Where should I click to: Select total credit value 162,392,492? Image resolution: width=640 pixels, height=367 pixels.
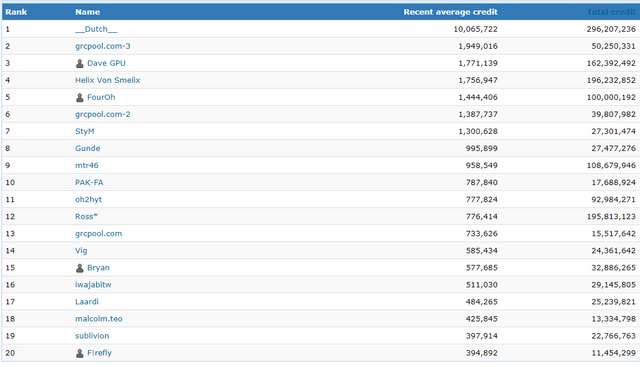click(x=611, y=63)
